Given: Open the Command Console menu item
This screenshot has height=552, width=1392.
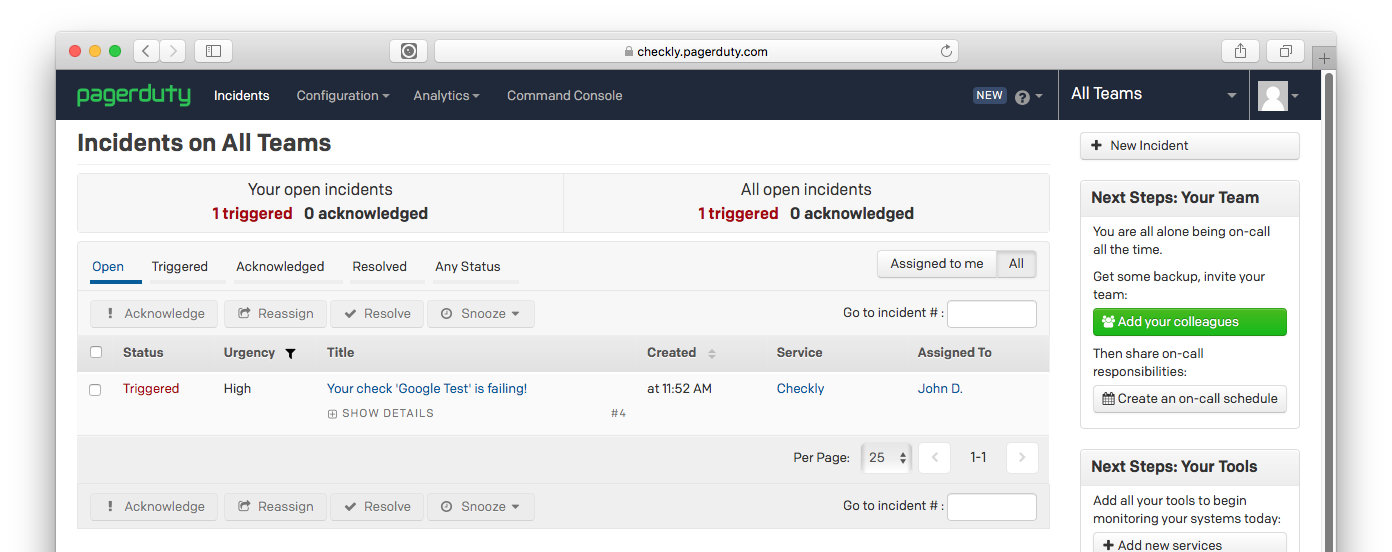Looking at the screenshot, I should (x=564, y=96).
